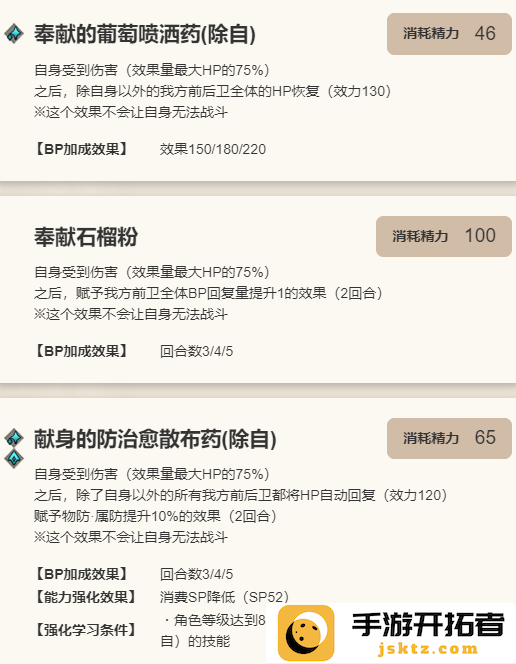This screenshot has height=664, width=516.
Task: Click the 赋予物防·属防提升10%的效果 line
Action: tap(155, 516)
